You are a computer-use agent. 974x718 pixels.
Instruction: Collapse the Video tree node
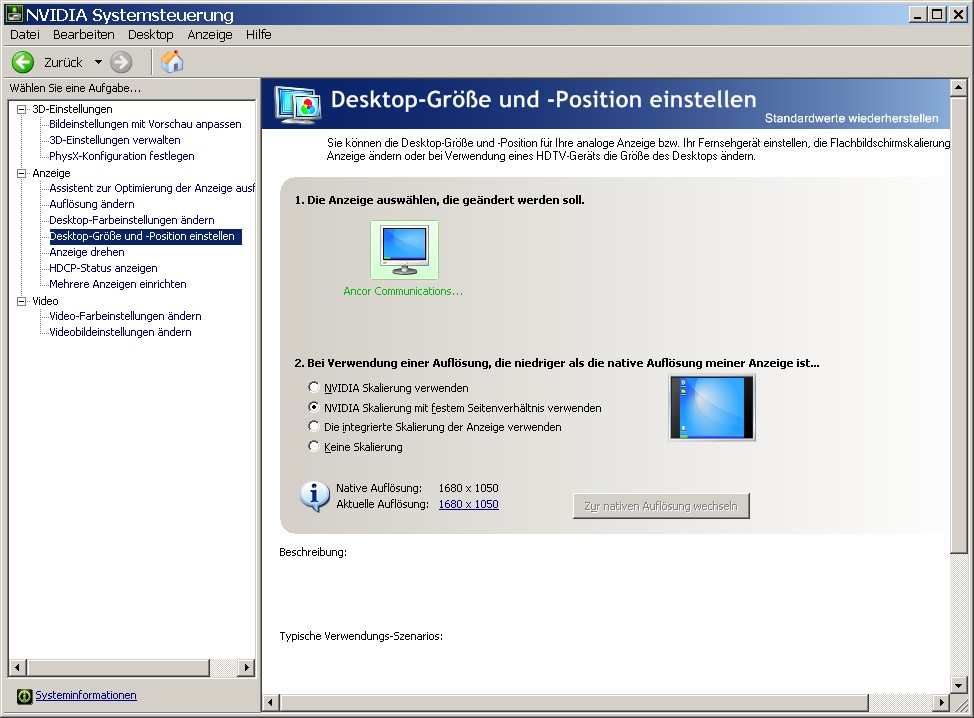pyautogui.click(x=22, y=301)
